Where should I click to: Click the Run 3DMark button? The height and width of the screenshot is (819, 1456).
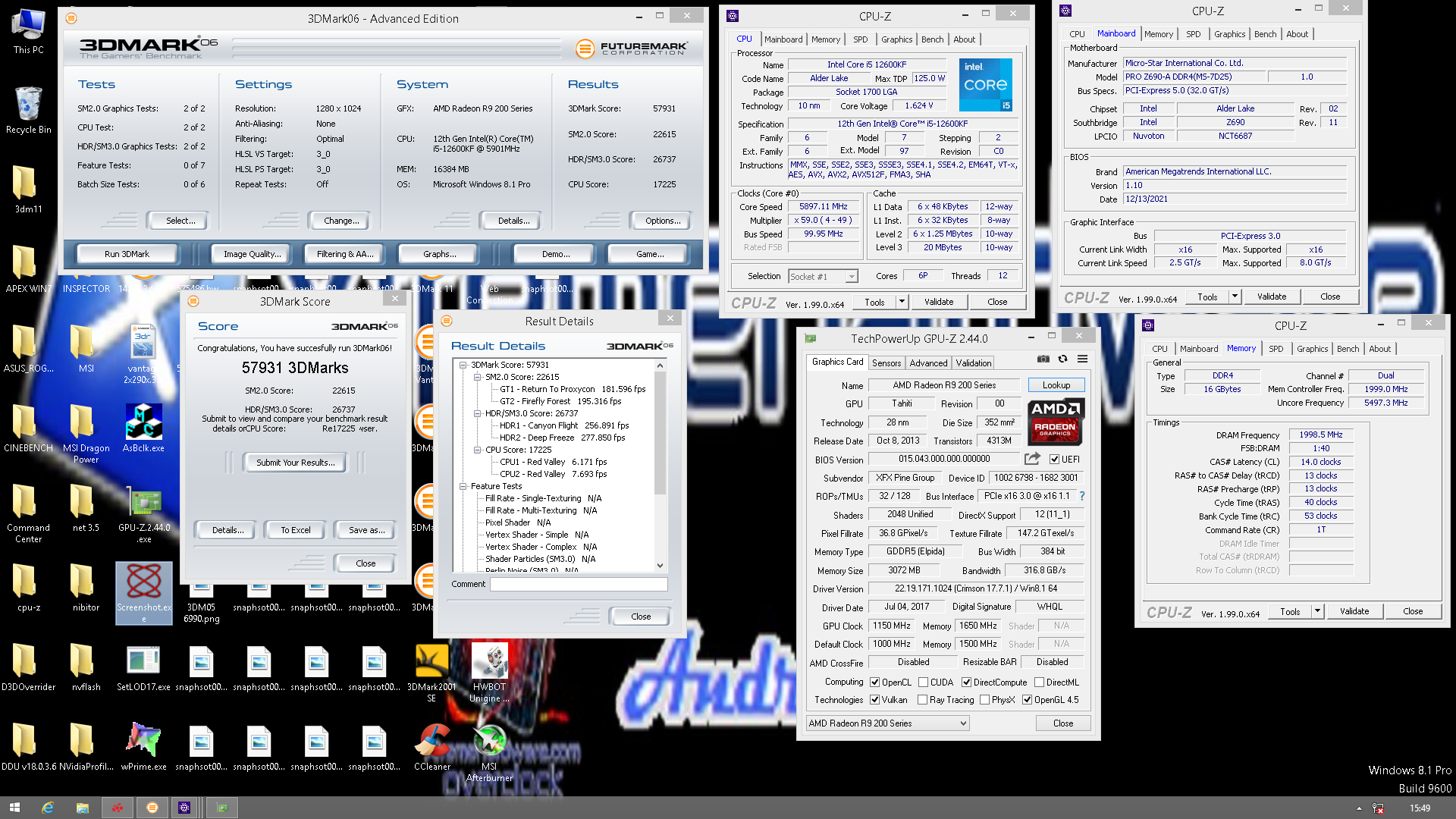tap(127, 254)
